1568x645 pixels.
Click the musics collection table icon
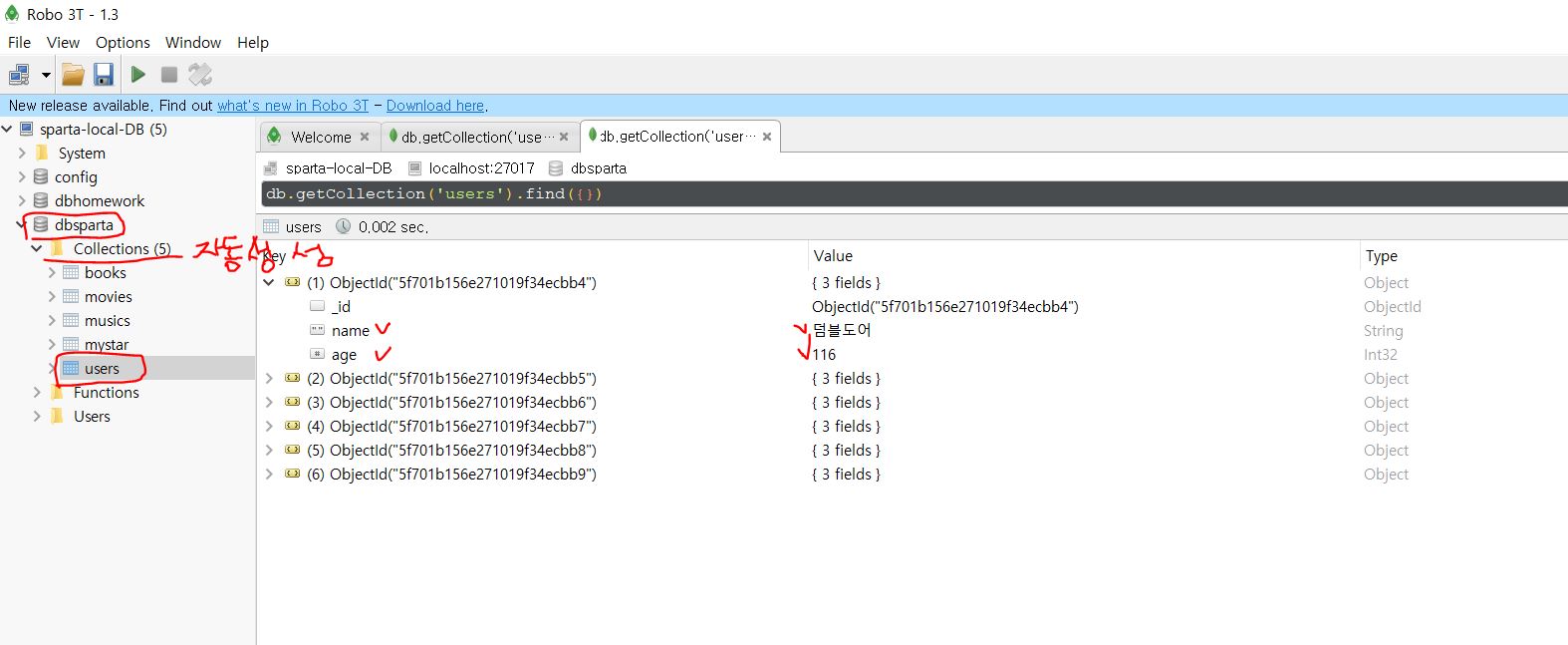(x=71, y=320)
